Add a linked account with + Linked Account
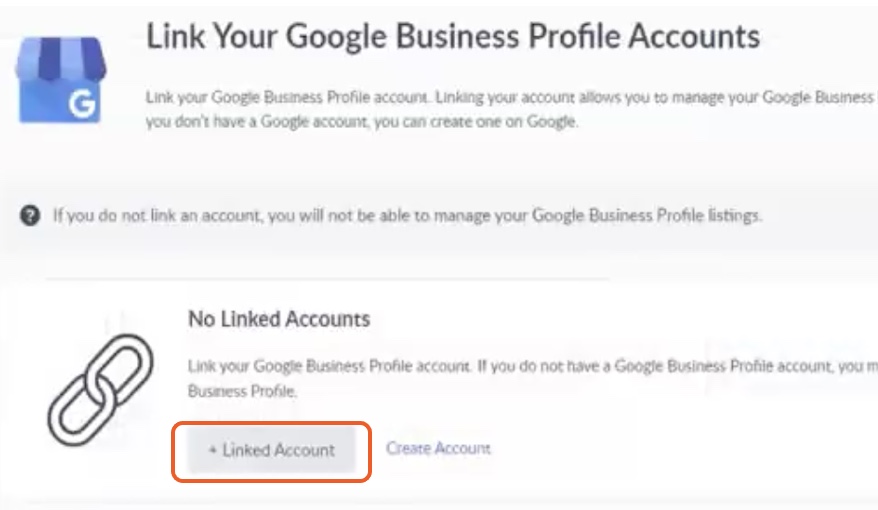Screen dimensions: 878x510 coord(272,450)
